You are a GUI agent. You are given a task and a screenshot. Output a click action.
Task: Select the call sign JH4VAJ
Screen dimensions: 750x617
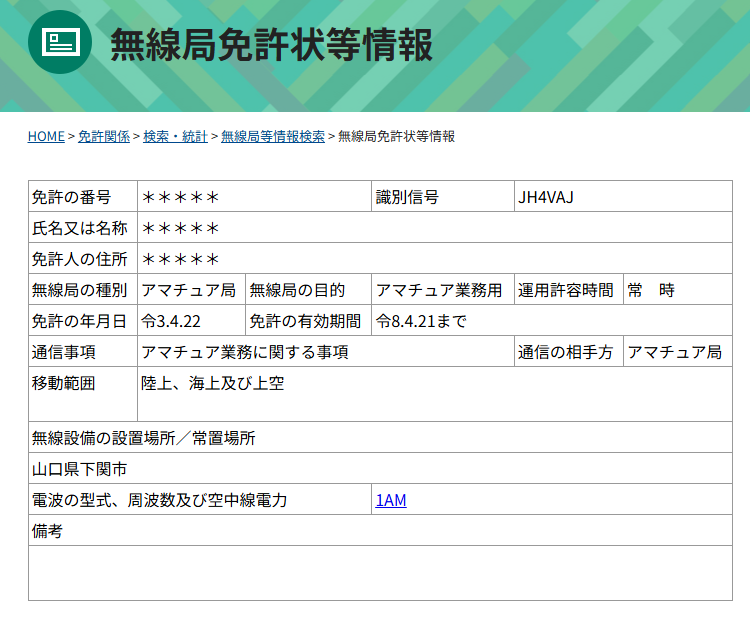[x=545, y=197]
